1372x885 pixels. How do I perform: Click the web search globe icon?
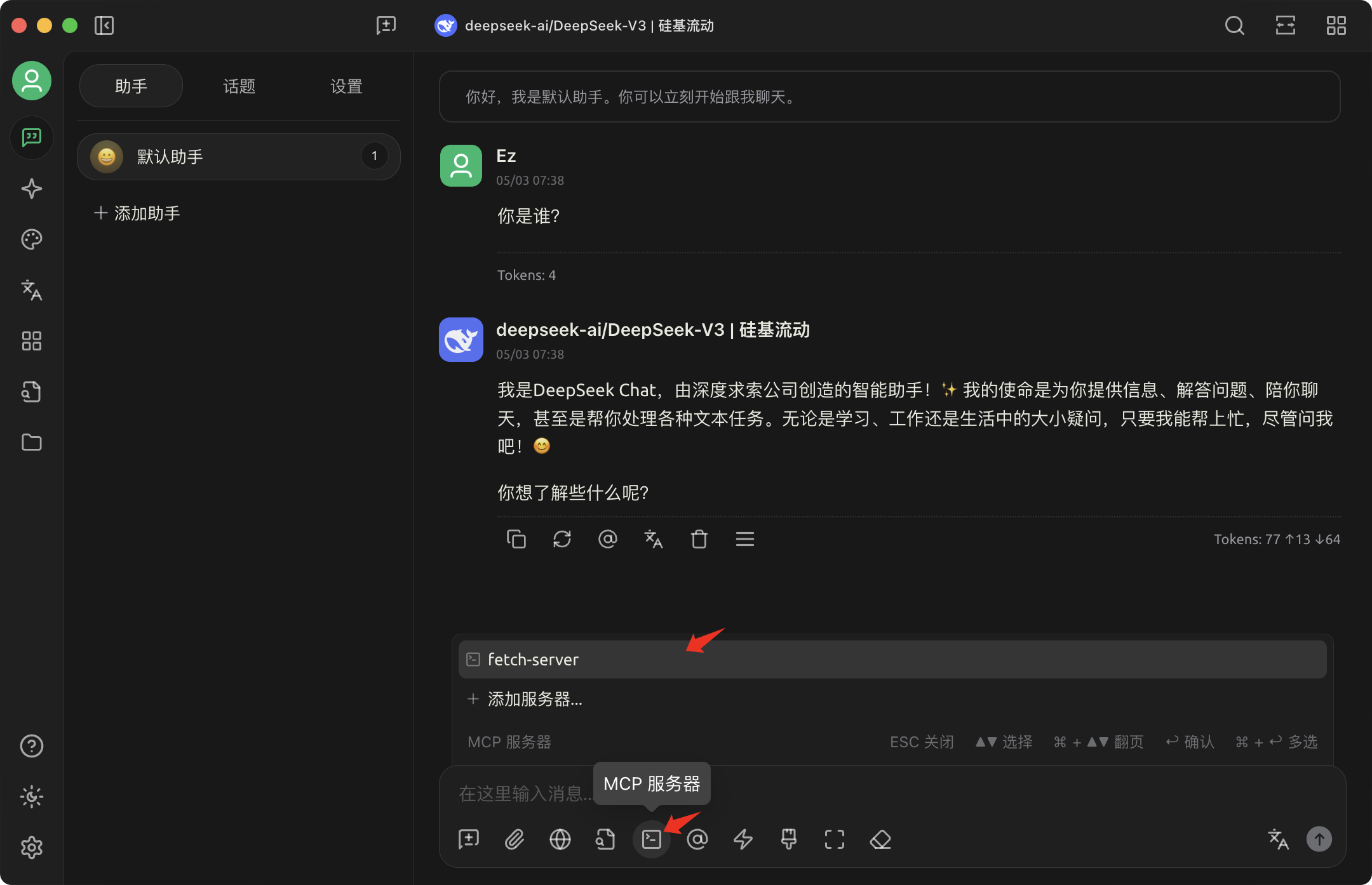click(560, 839)
